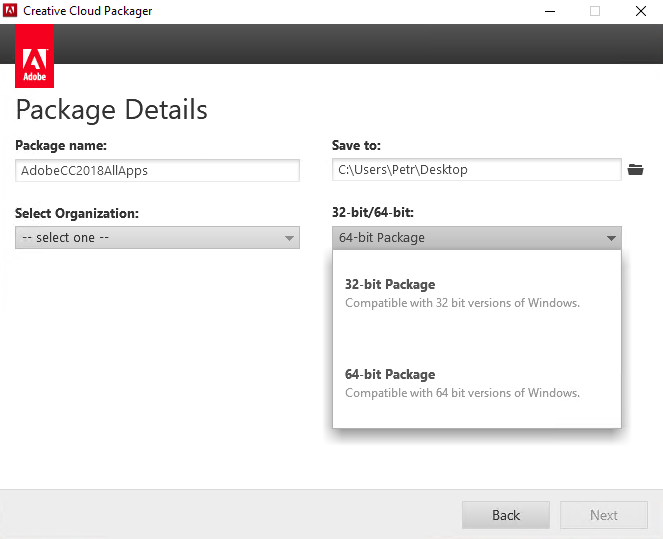Click the '32-bit/64-bit:' label
Screen dimensions: 663x539
click(373, 212)
